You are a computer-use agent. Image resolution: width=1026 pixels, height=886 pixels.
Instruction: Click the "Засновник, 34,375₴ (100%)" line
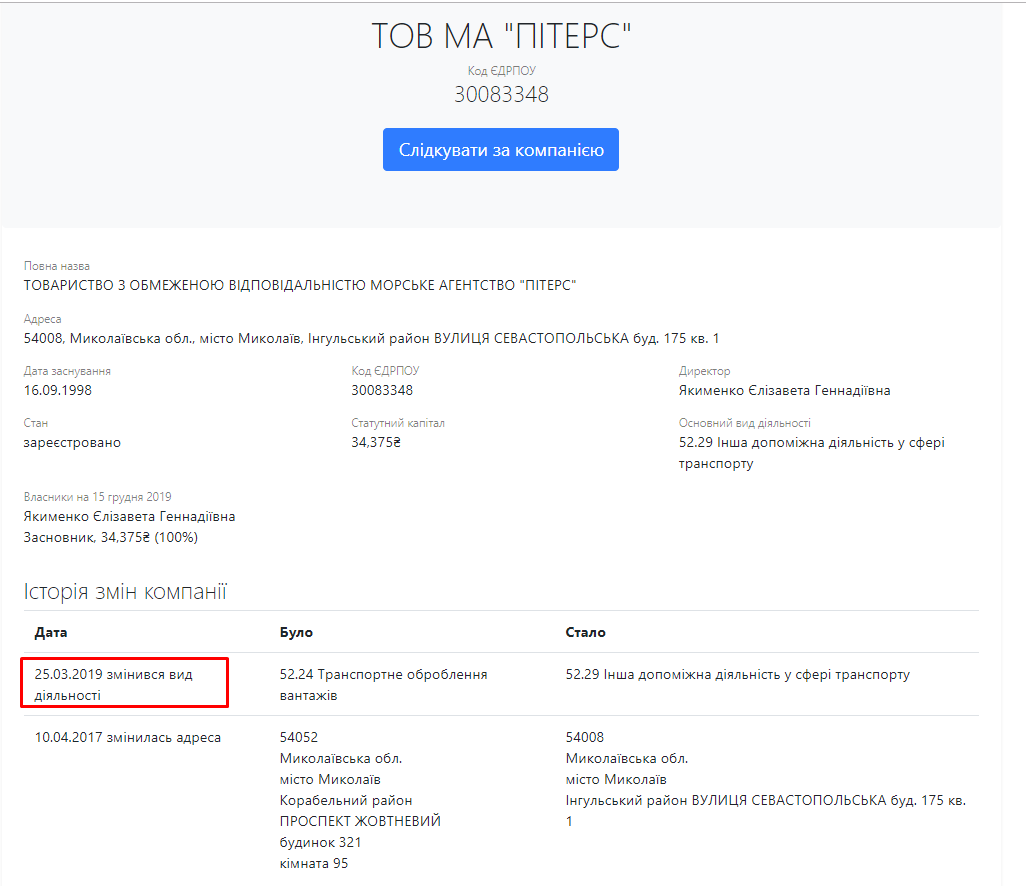[x=111, y=537]
